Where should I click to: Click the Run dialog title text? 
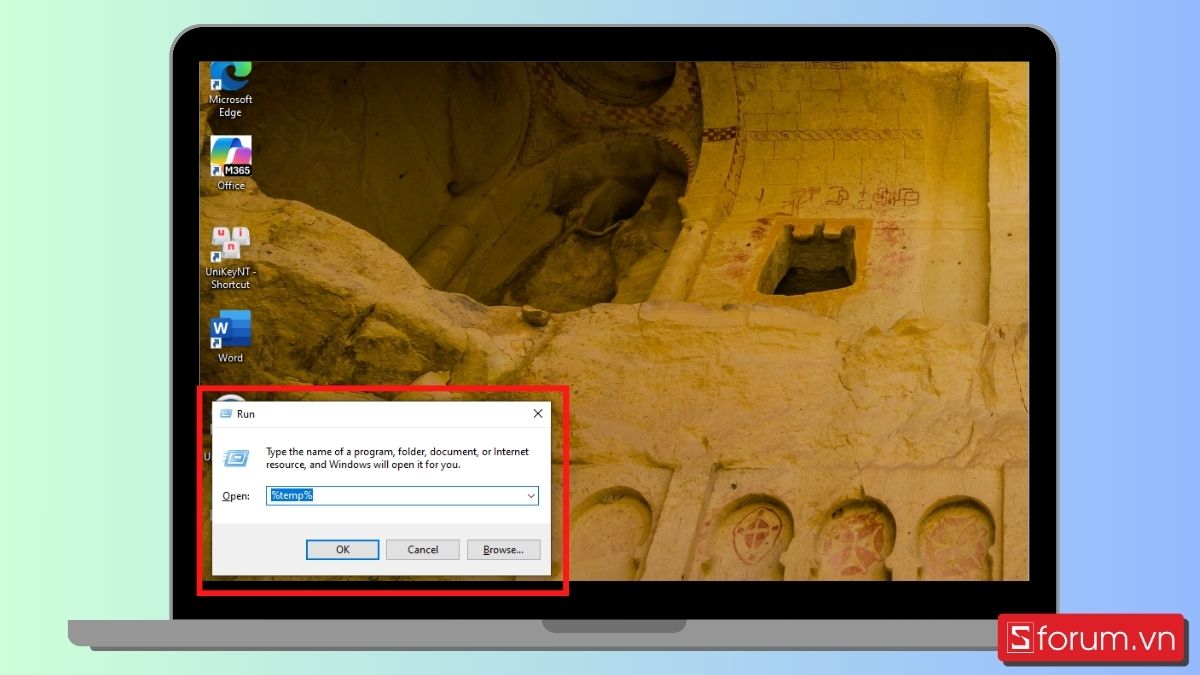[x=246, y=414]
